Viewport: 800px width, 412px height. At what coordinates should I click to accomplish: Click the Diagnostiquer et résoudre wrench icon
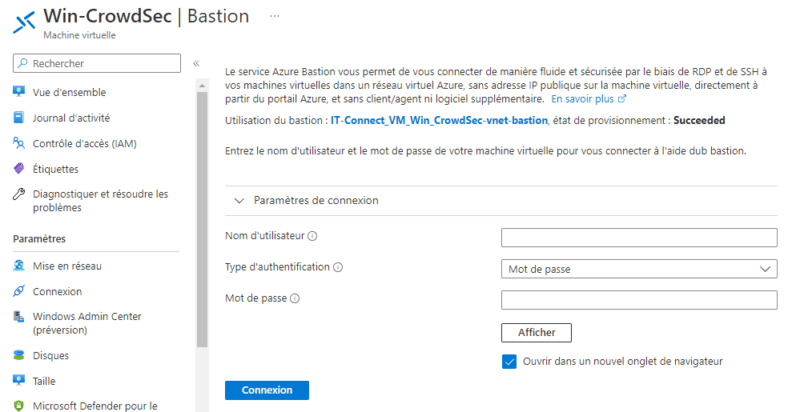pyautogui.click(x=18, y=194)
